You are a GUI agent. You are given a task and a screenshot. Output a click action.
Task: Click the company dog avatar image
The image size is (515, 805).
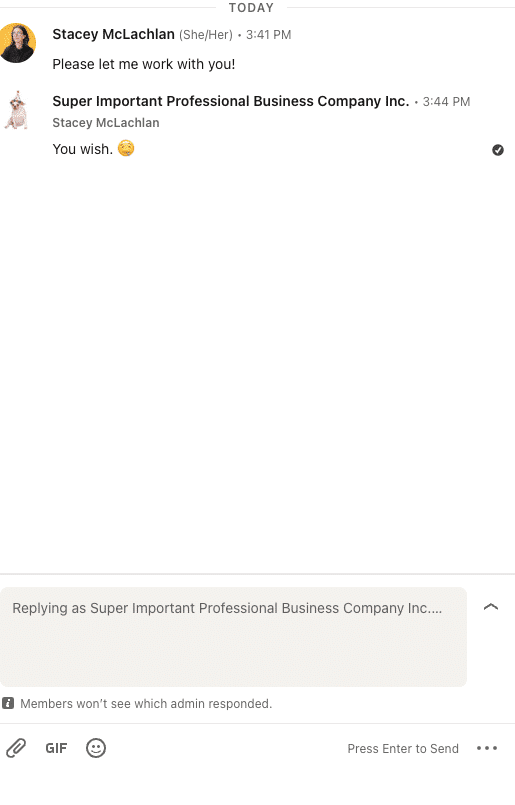click(x=16, y=110)
